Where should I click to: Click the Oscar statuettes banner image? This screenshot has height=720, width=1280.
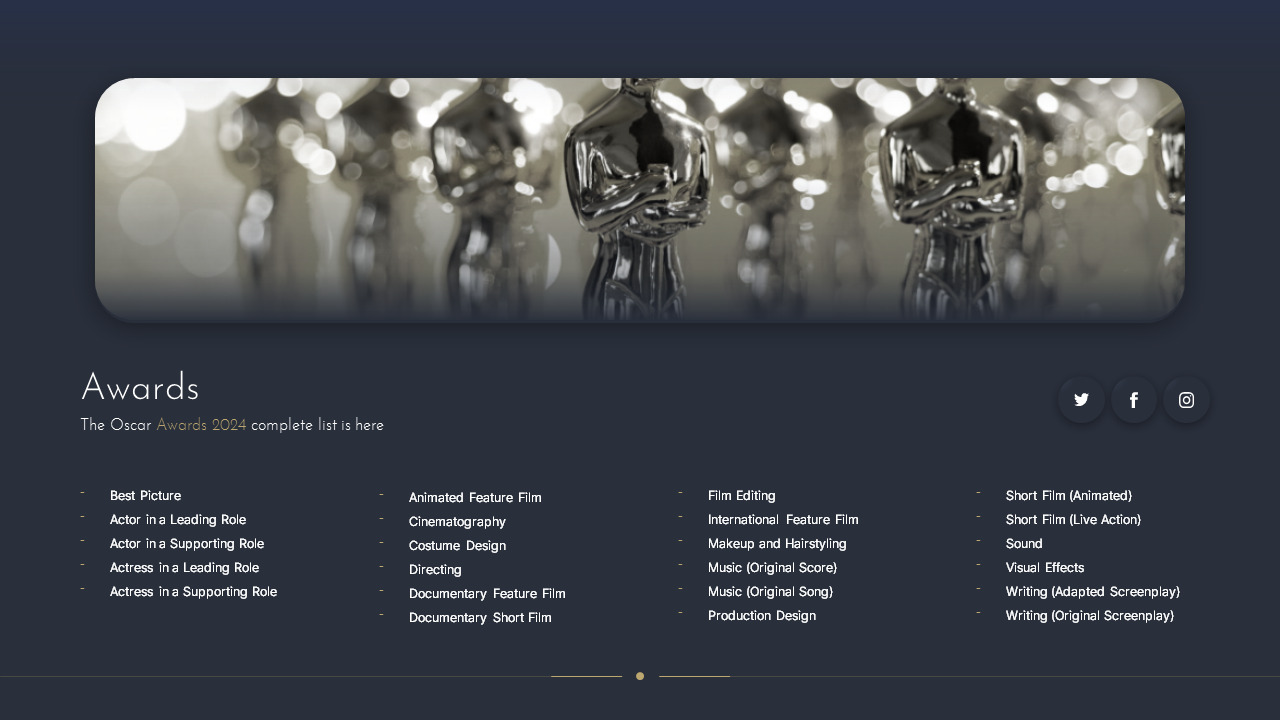640,198
